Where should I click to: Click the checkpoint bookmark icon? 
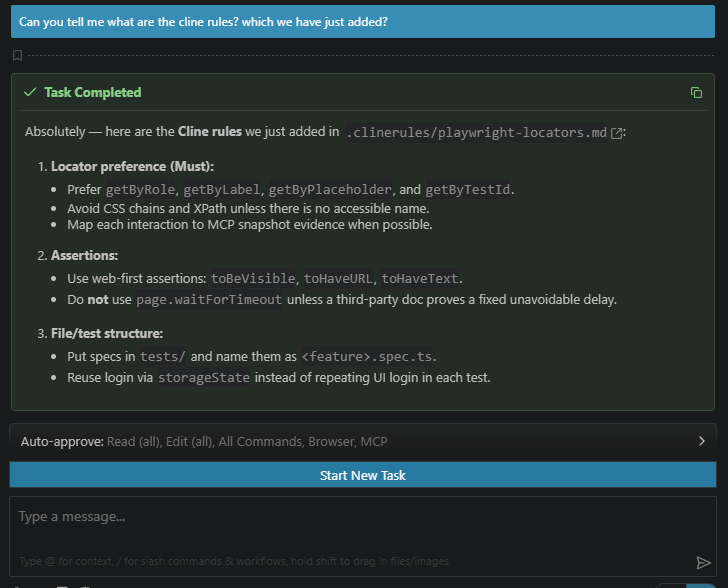[x=17, y=55]
